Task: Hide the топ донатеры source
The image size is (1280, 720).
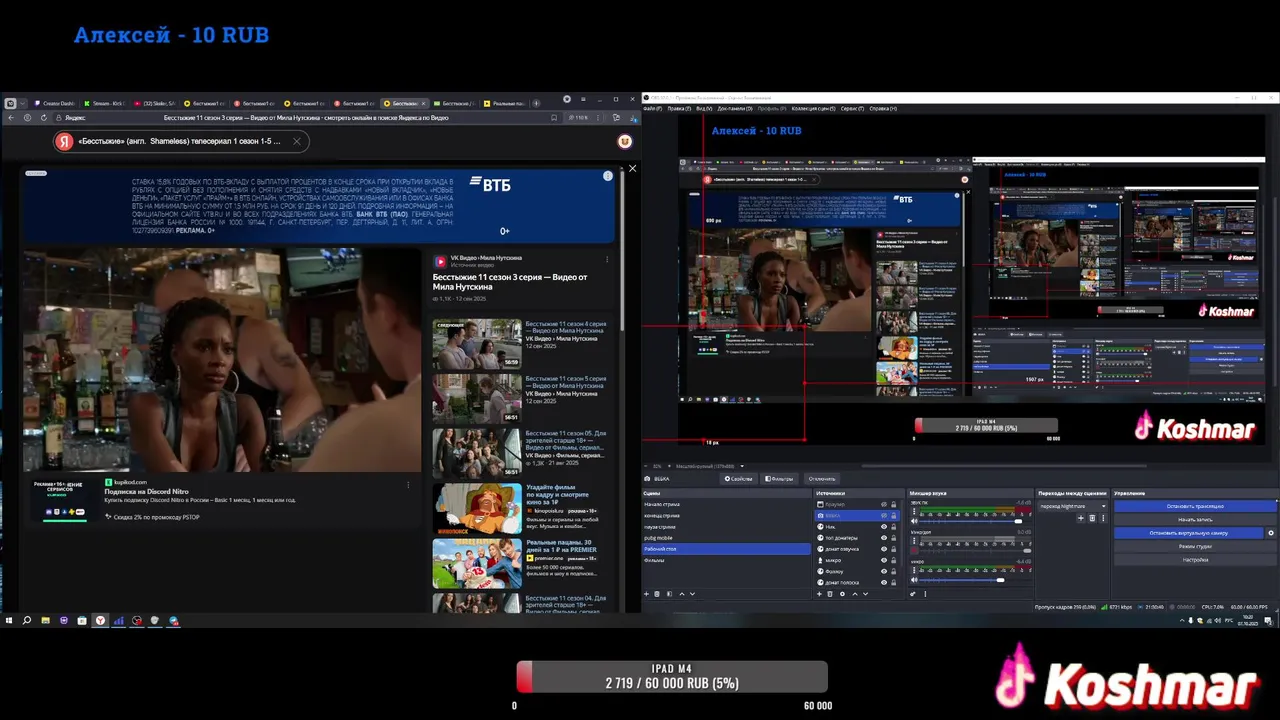Action: [x=884, y=538]
